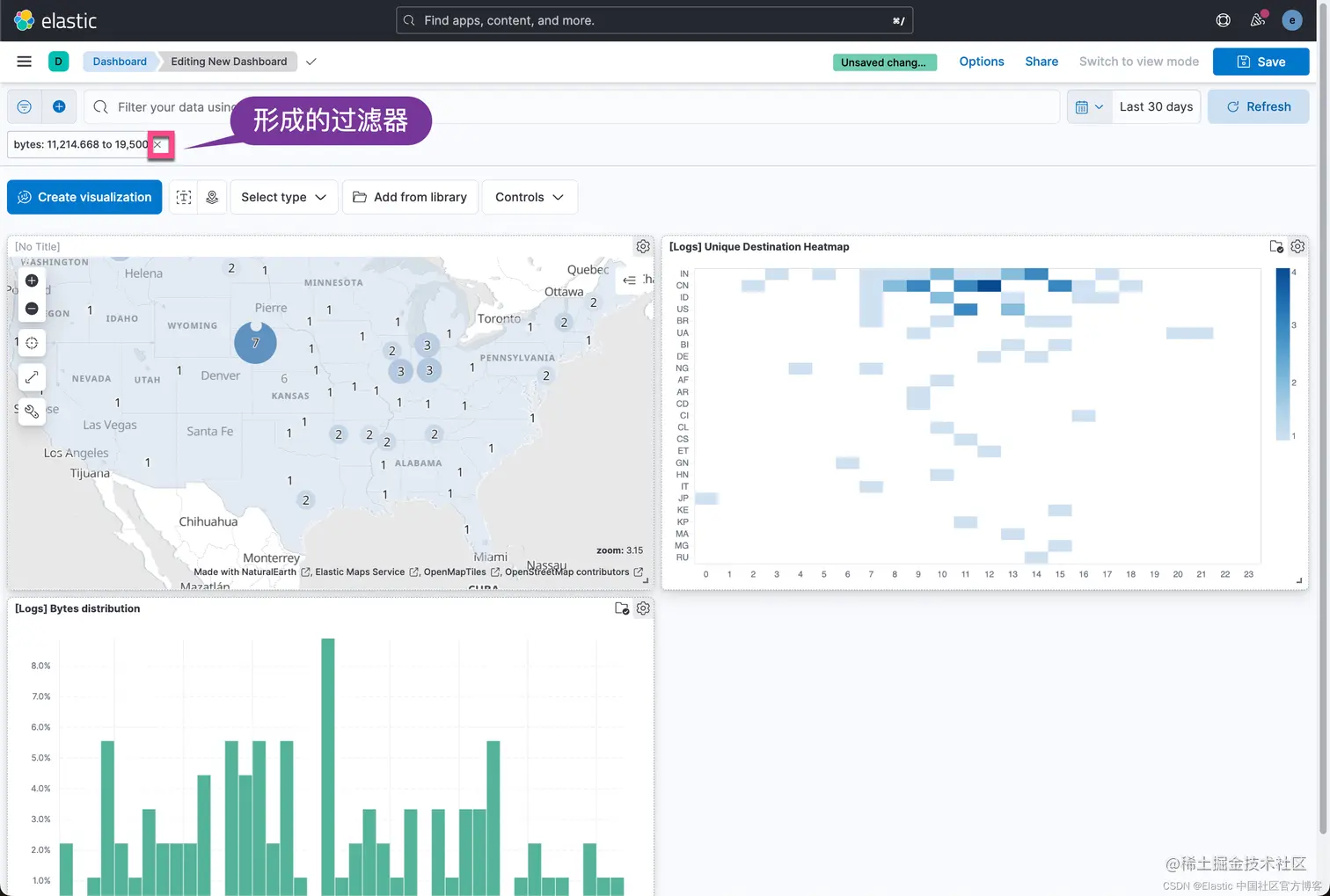Open the Controls dropdown

[x=530, y=197]
